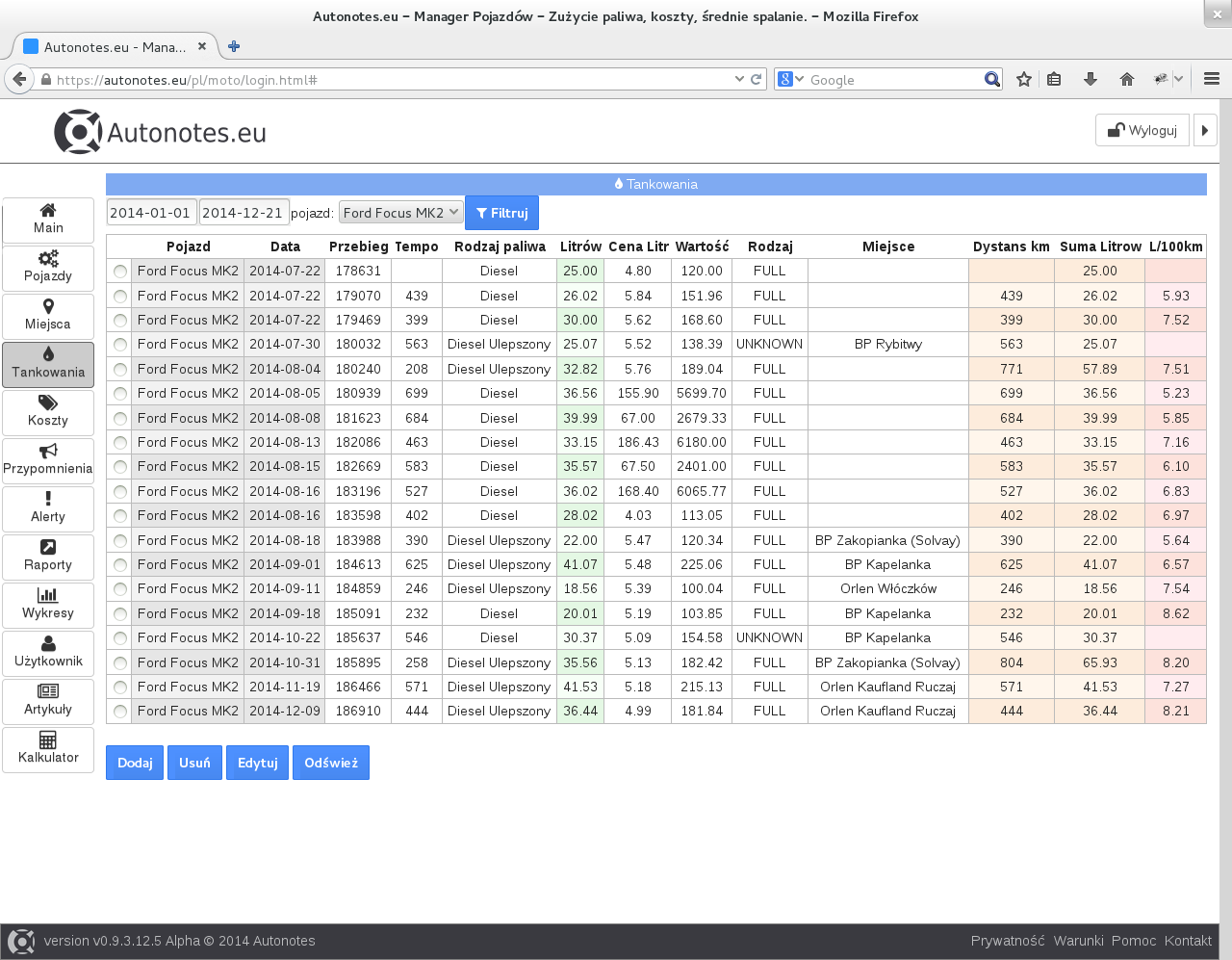This screenshot has height=960, width=1232.
Task: Sort by L/100km column header
Action: pyautogui.click(x=1175, y=246)
